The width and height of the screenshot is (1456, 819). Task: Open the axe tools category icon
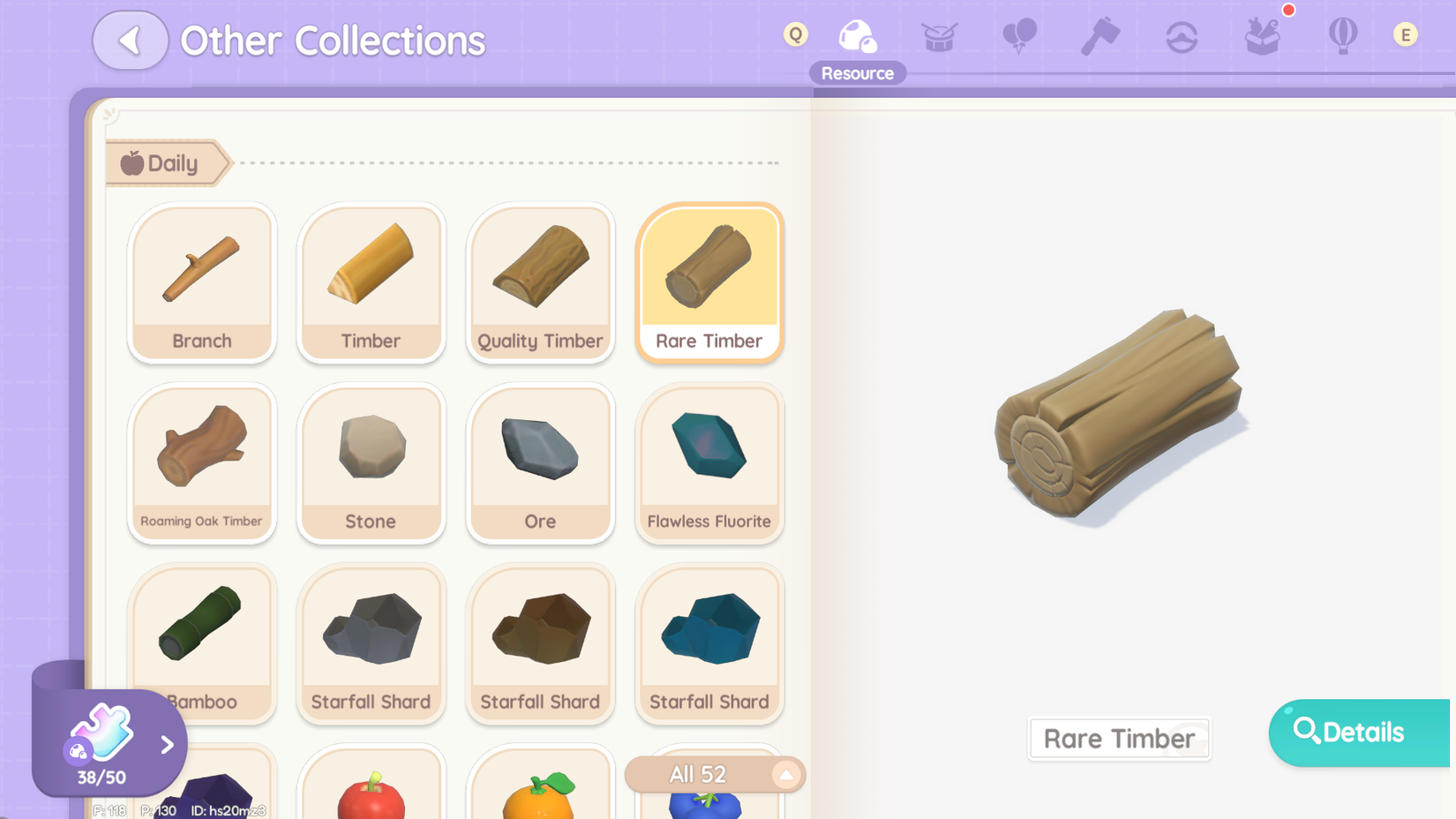(x=1100, y=36)
